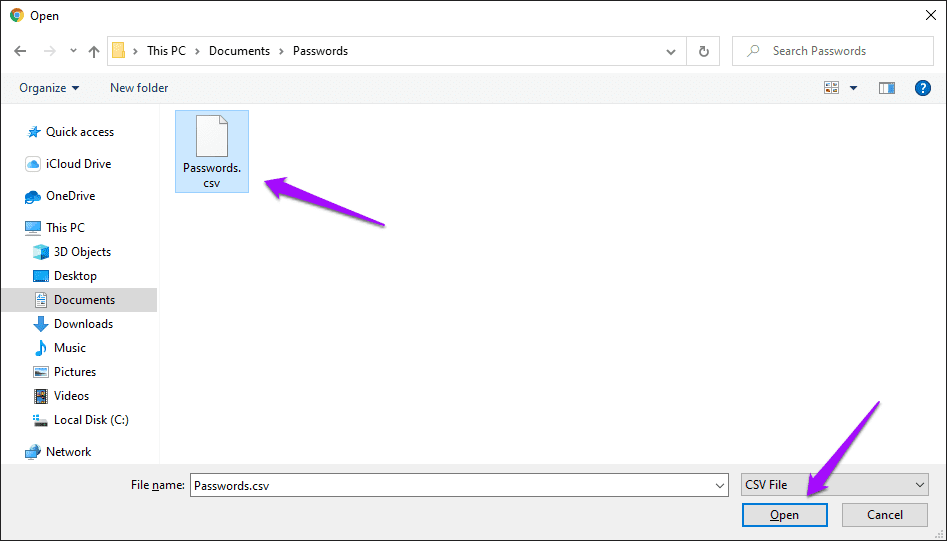
Task: Open Local Disk (C:) drive
Action: pyautogui.click(x=91, y=420)
